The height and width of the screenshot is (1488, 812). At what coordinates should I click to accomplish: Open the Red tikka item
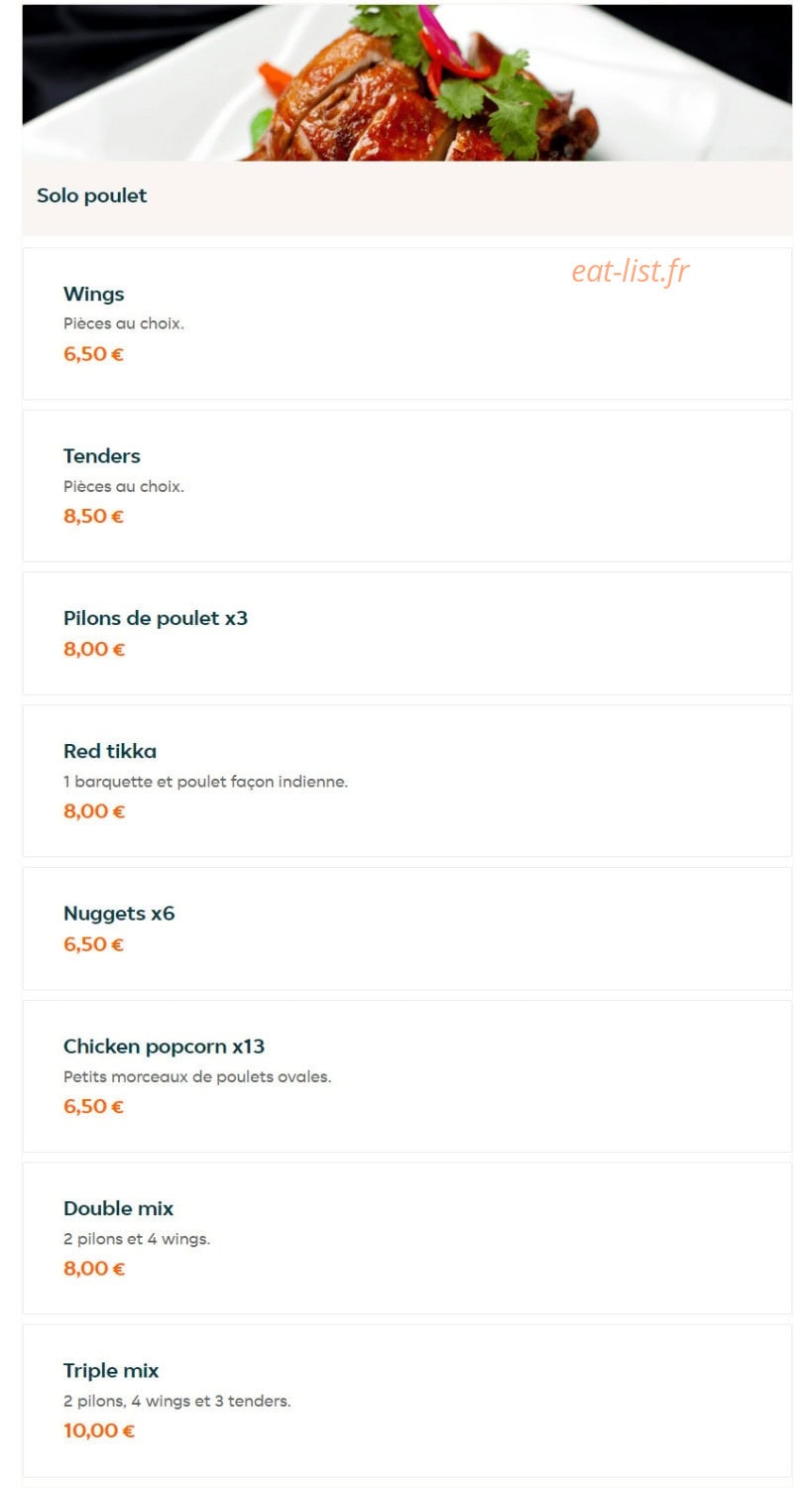[406, 781]
